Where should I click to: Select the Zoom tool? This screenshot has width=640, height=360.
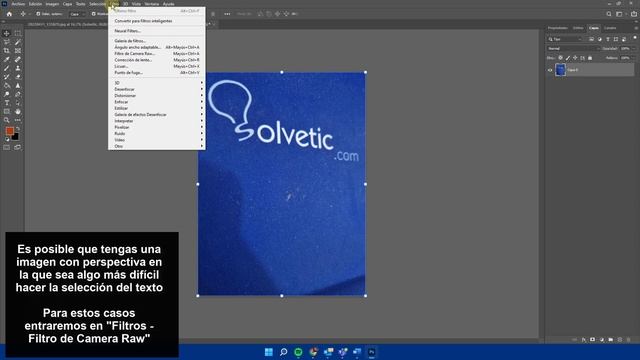(x=7, y=120)
